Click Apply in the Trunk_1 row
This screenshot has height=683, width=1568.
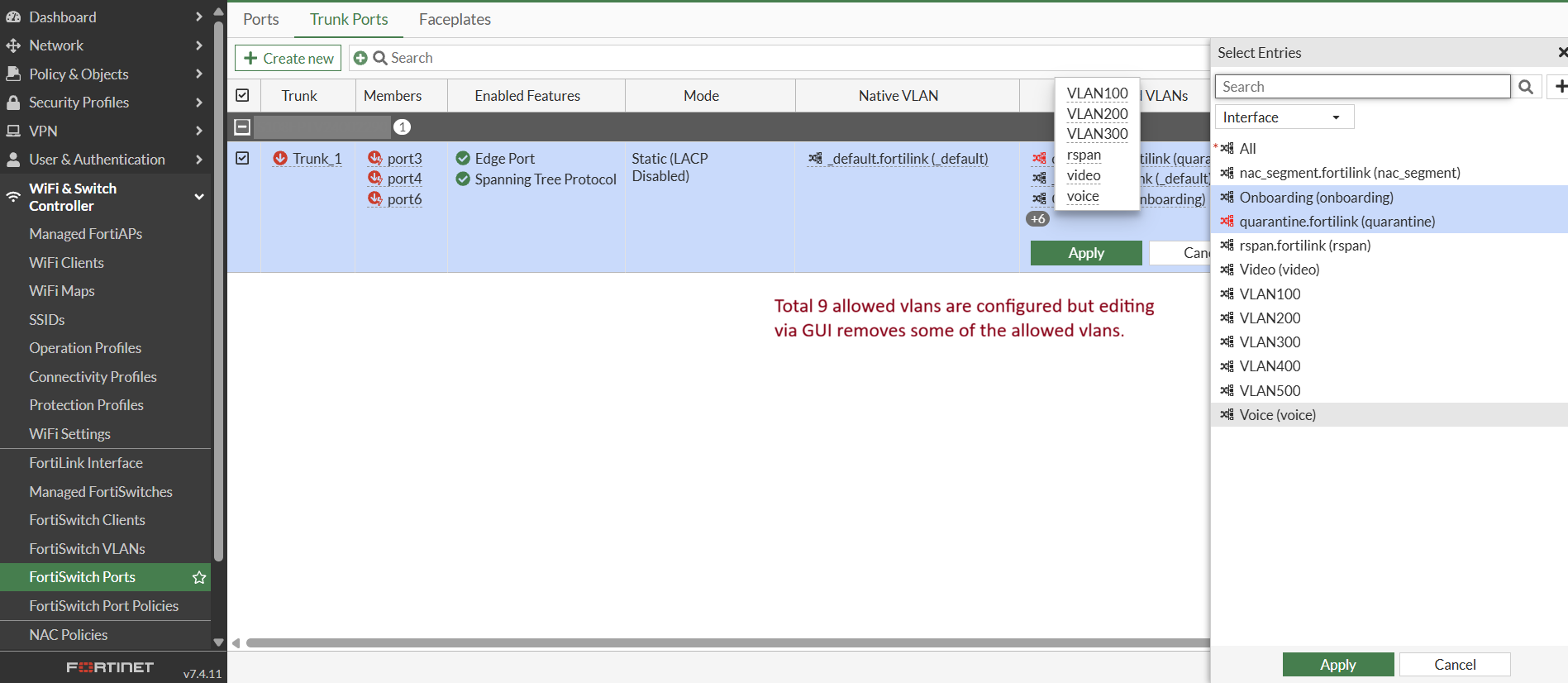pyautogui.click(x=1086, y=253)
